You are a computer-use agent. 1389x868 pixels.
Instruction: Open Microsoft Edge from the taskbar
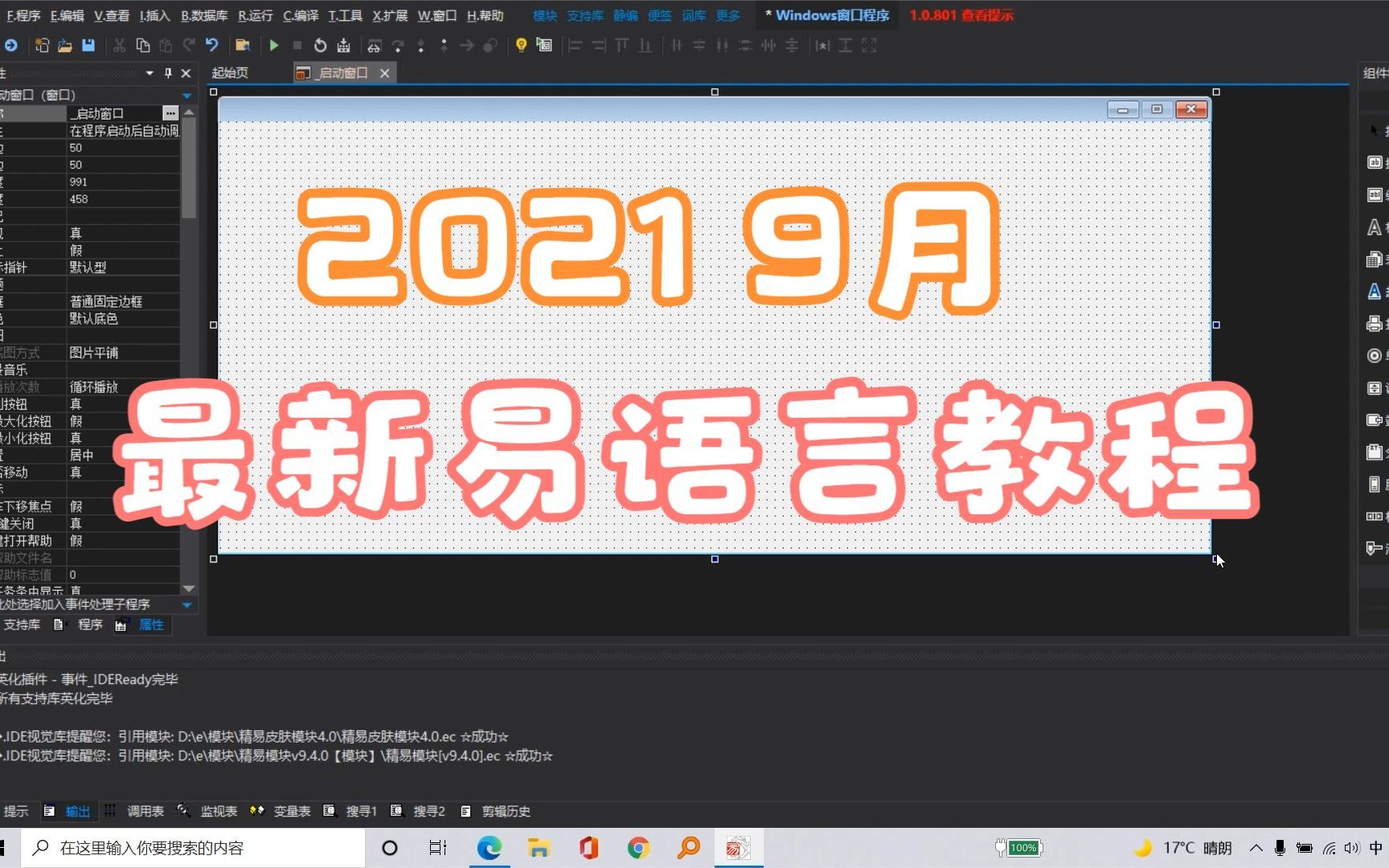(489, 848)
